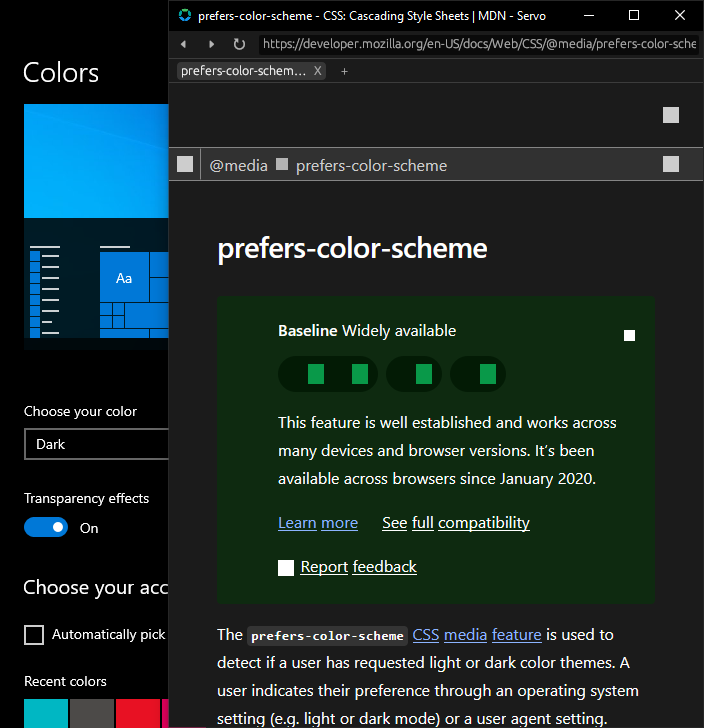Check the Automatically pick accent color box
This screenshot has width=704, height=728.
34,635
